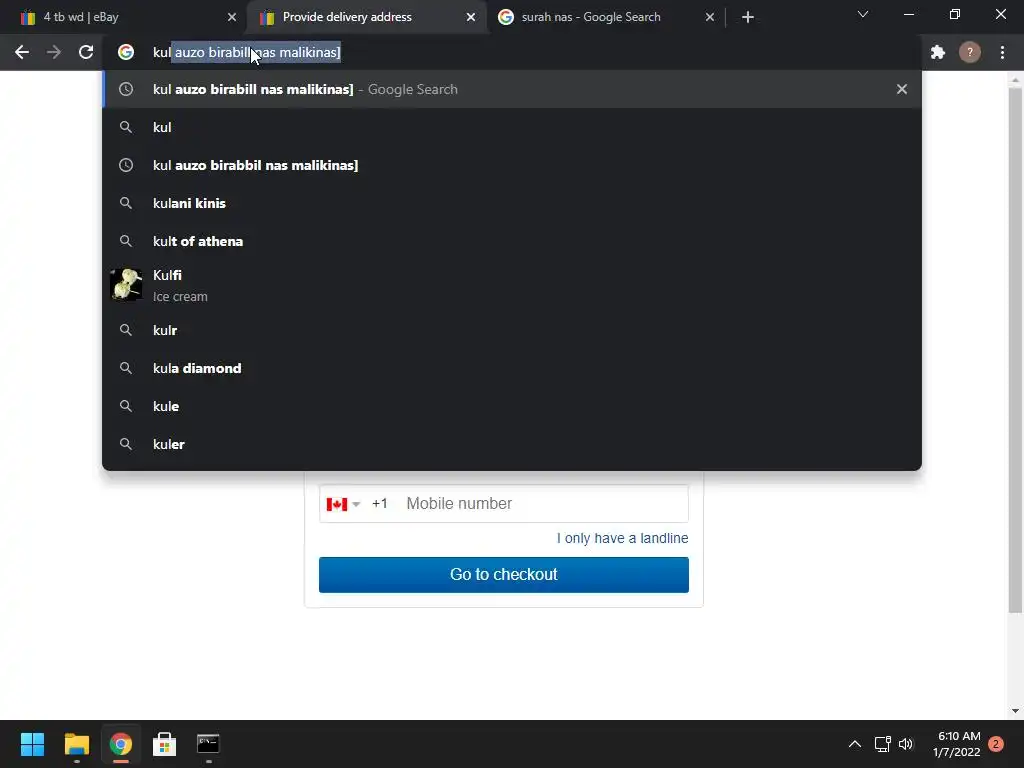The height and width of the screenshot is (768, 1024).
Task: Reload the current page
Action: click(x=86, y=52)
